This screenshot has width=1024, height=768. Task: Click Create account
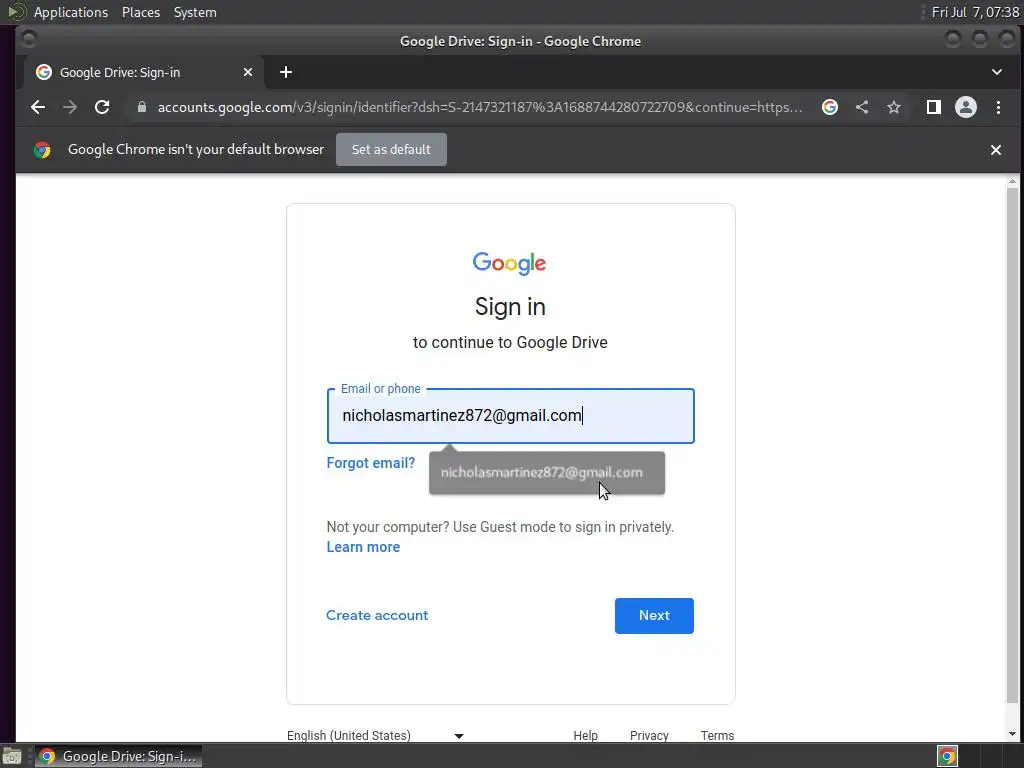click(377, 615)
